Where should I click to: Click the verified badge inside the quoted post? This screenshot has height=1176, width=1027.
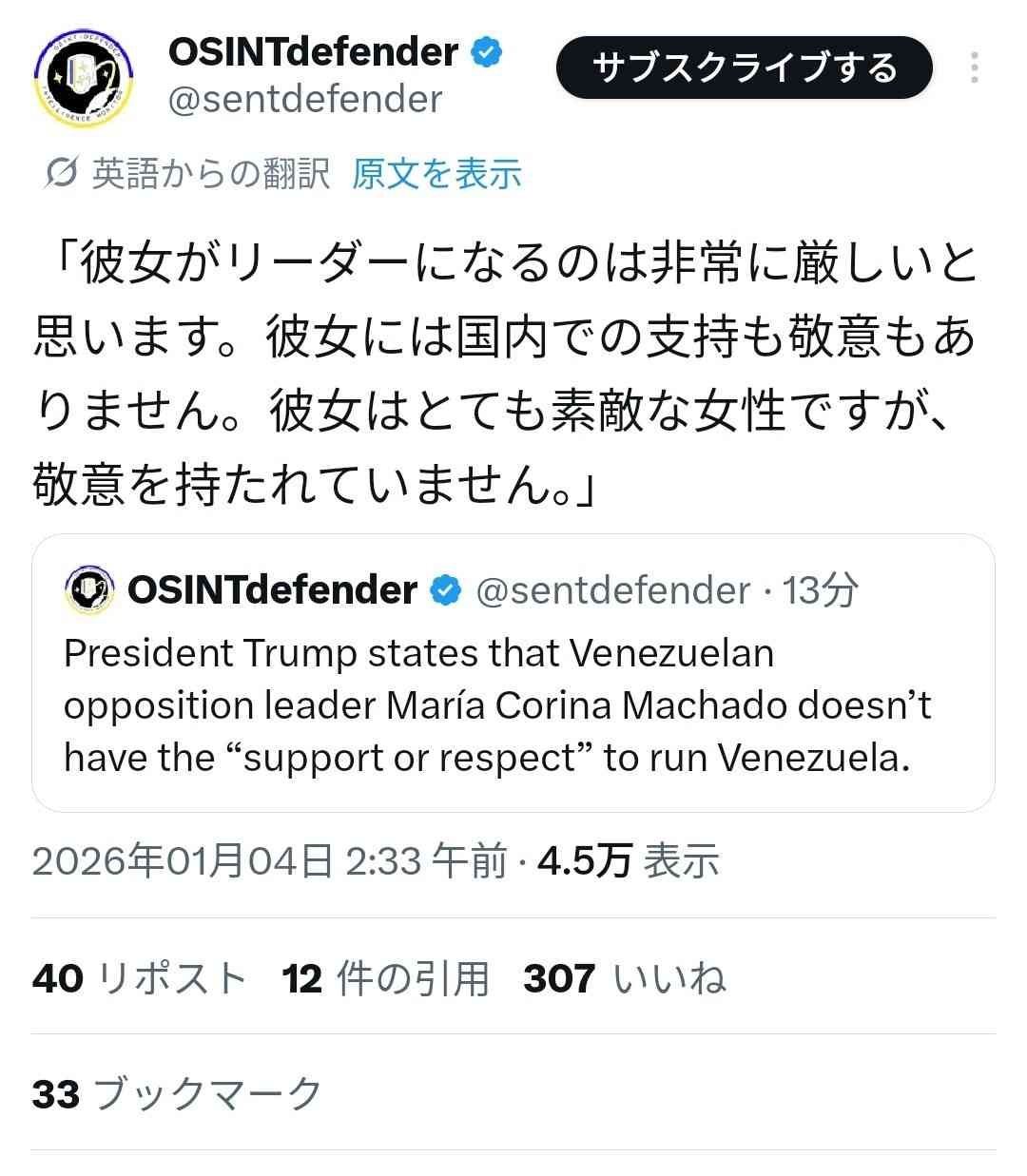point(445,590)
